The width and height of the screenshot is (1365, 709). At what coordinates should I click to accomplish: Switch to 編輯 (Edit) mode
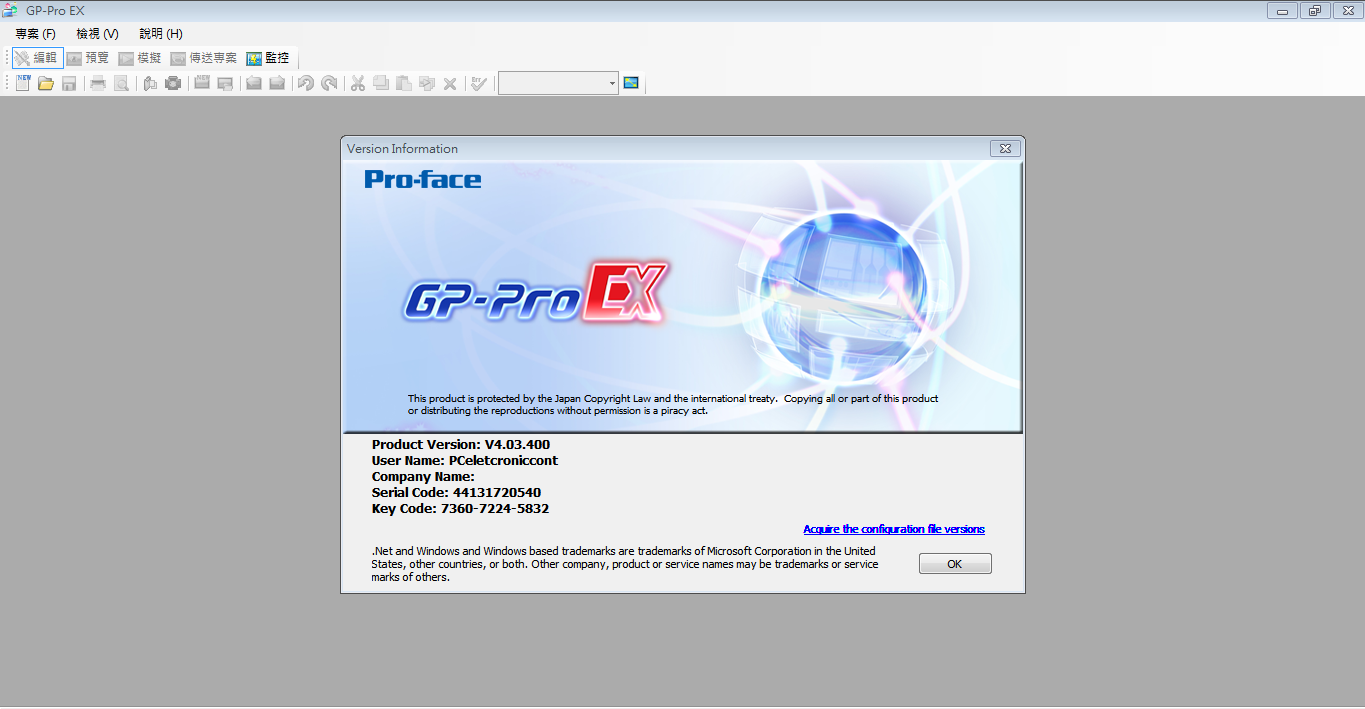tap(37, 58)
